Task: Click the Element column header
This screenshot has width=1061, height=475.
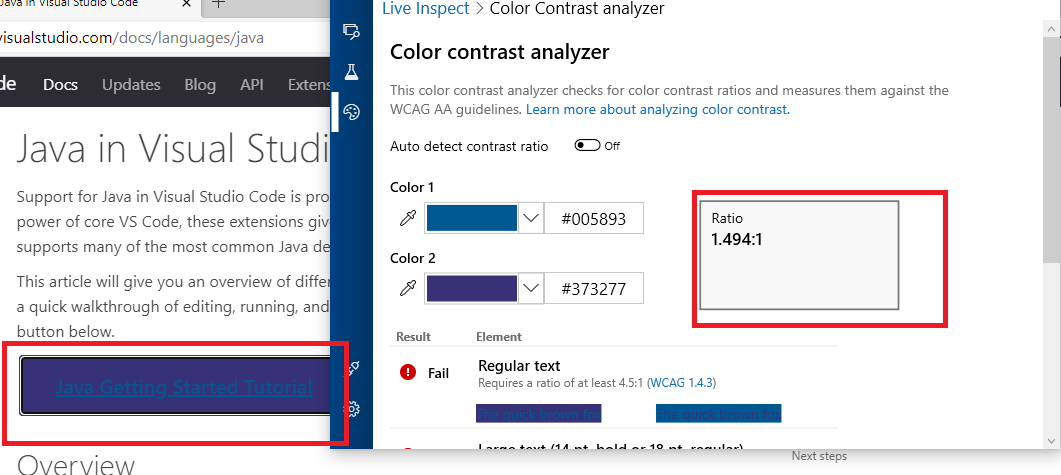Action: pos(499,336)
